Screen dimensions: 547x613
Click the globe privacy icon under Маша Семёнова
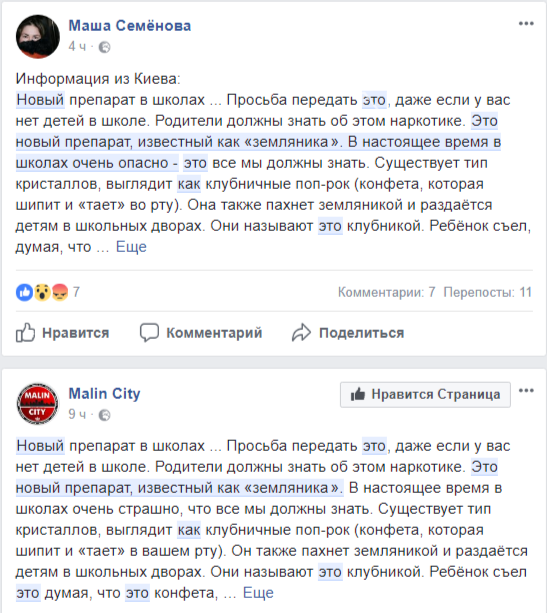click(x=104, y=47)
